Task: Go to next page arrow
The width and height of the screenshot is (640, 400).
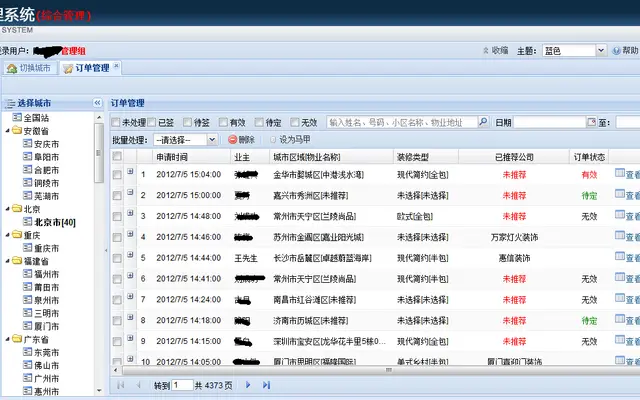Action: 248,385
